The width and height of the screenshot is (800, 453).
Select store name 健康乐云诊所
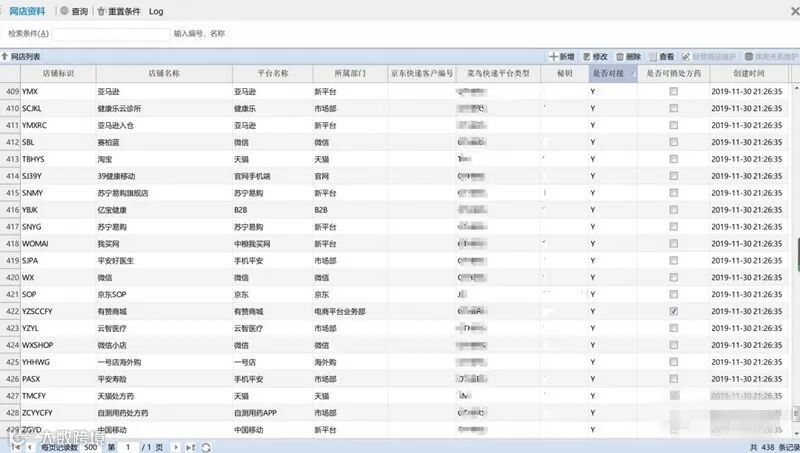pyautogui.click(x=119, y=108)
